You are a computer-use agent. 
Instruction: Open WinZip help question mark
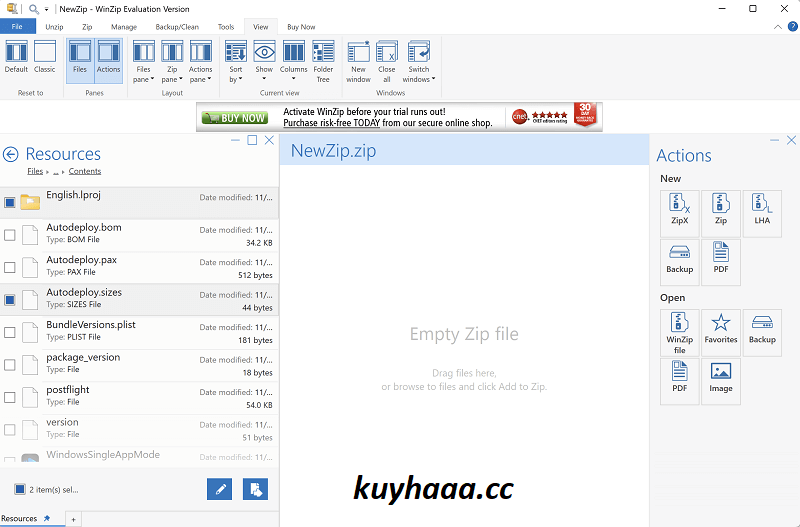pos(793,27)
